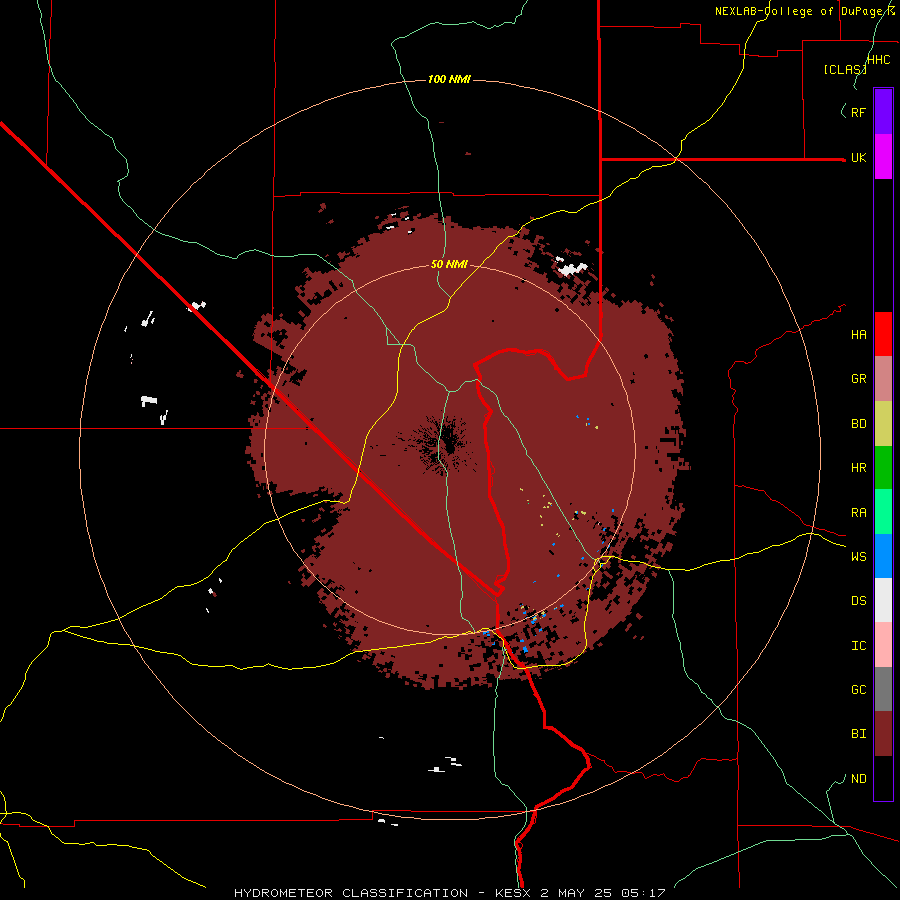
Task: Click the IC legend label
Action: 858,645
